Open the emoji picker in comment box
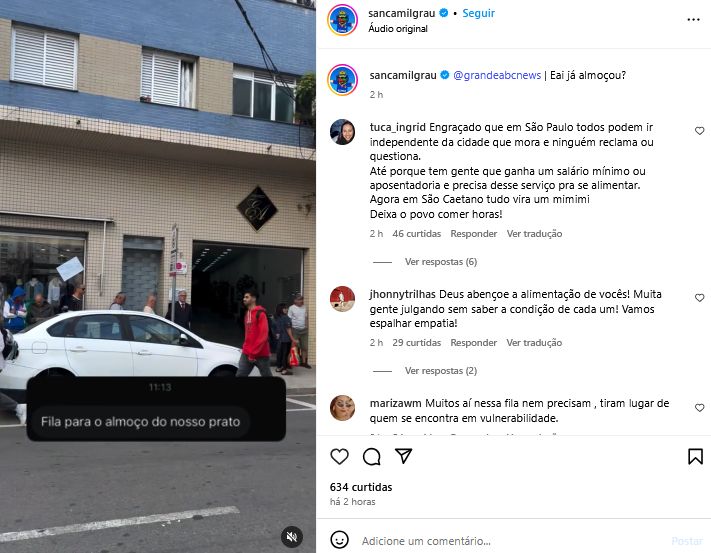 pyautogui.click(x=339, y=540)
